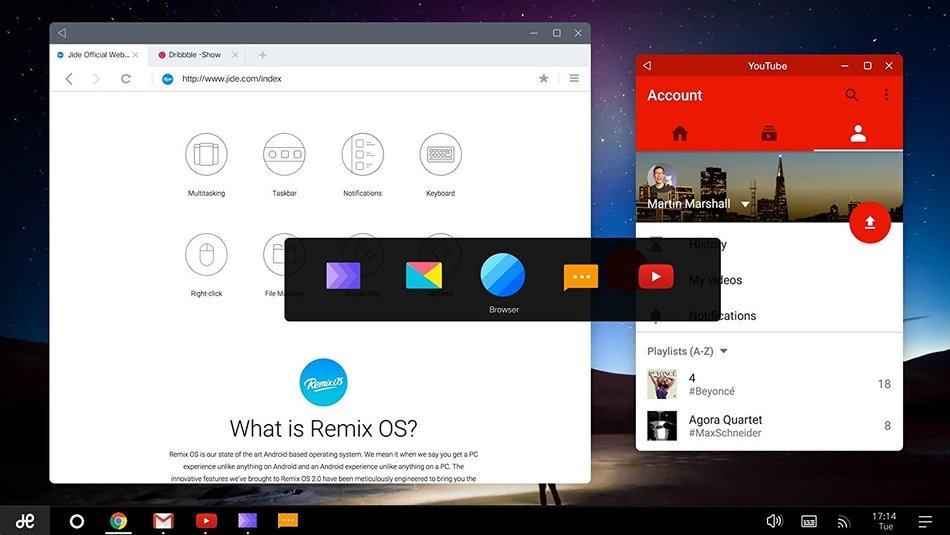
Task: Click browser window back triangle in title bar
Action: [x=62, y=33]
